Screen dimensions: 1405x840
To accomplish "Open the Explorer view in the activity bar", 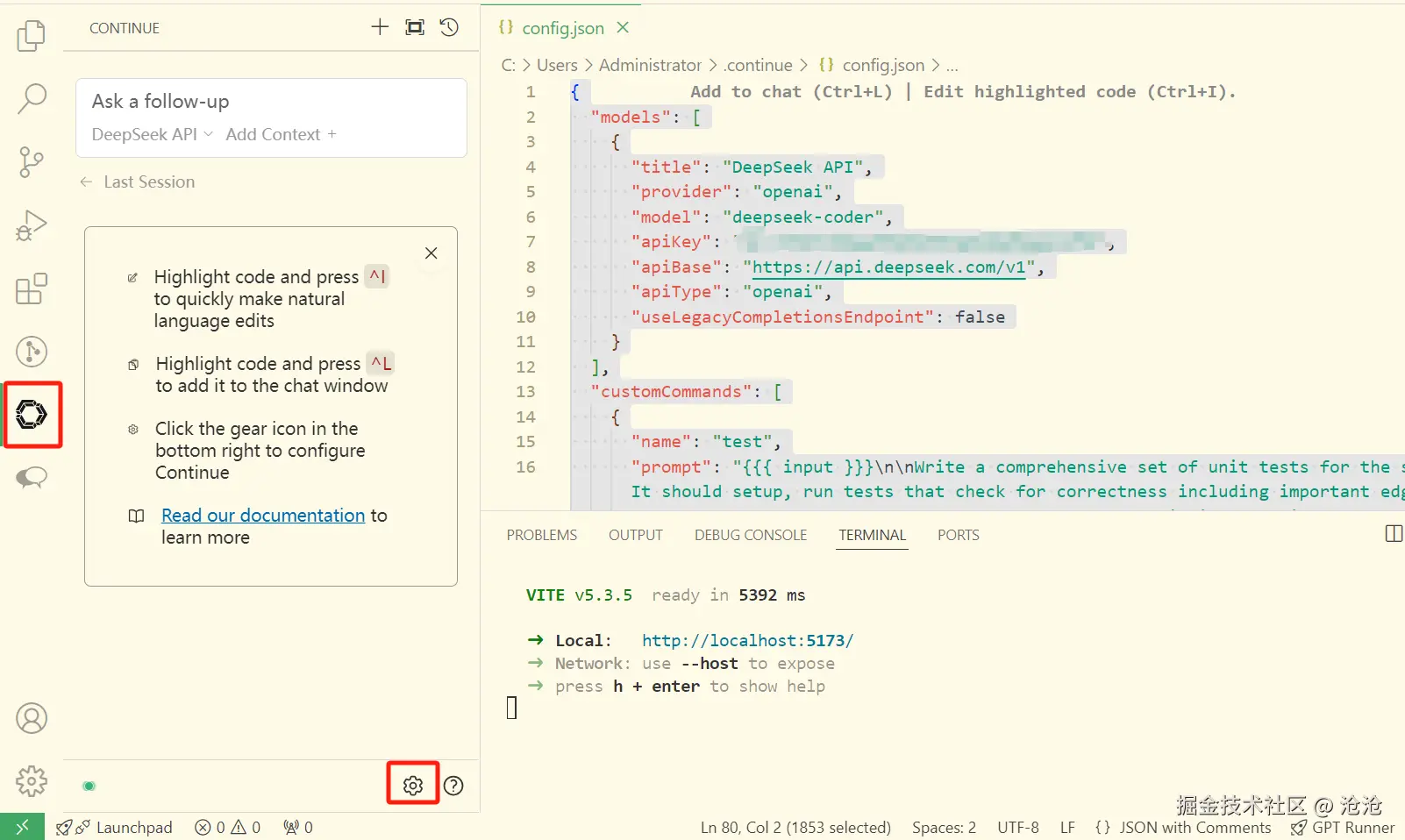I will coord(32,35).
